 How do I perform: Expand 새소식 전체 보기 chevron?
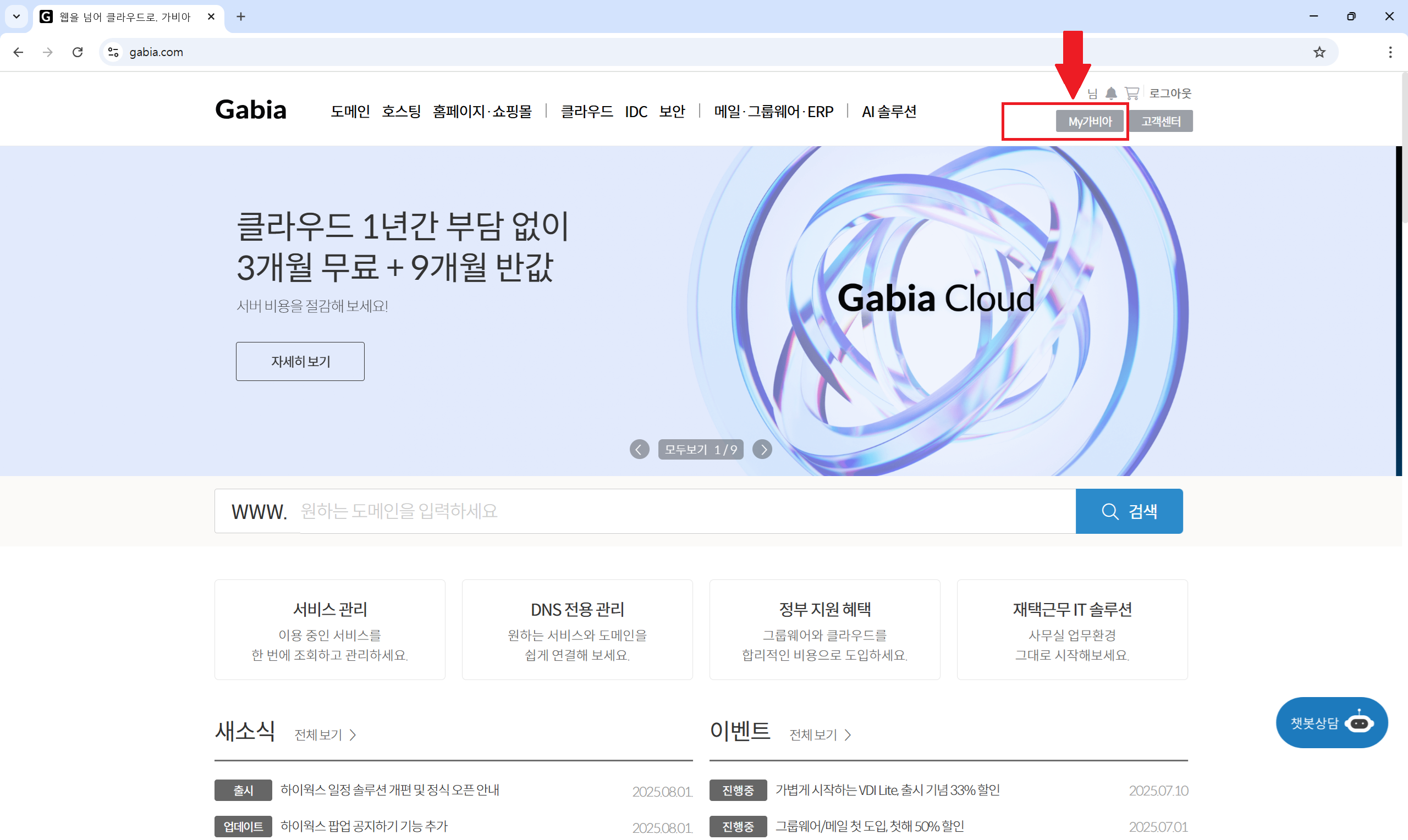pos(353,734)
